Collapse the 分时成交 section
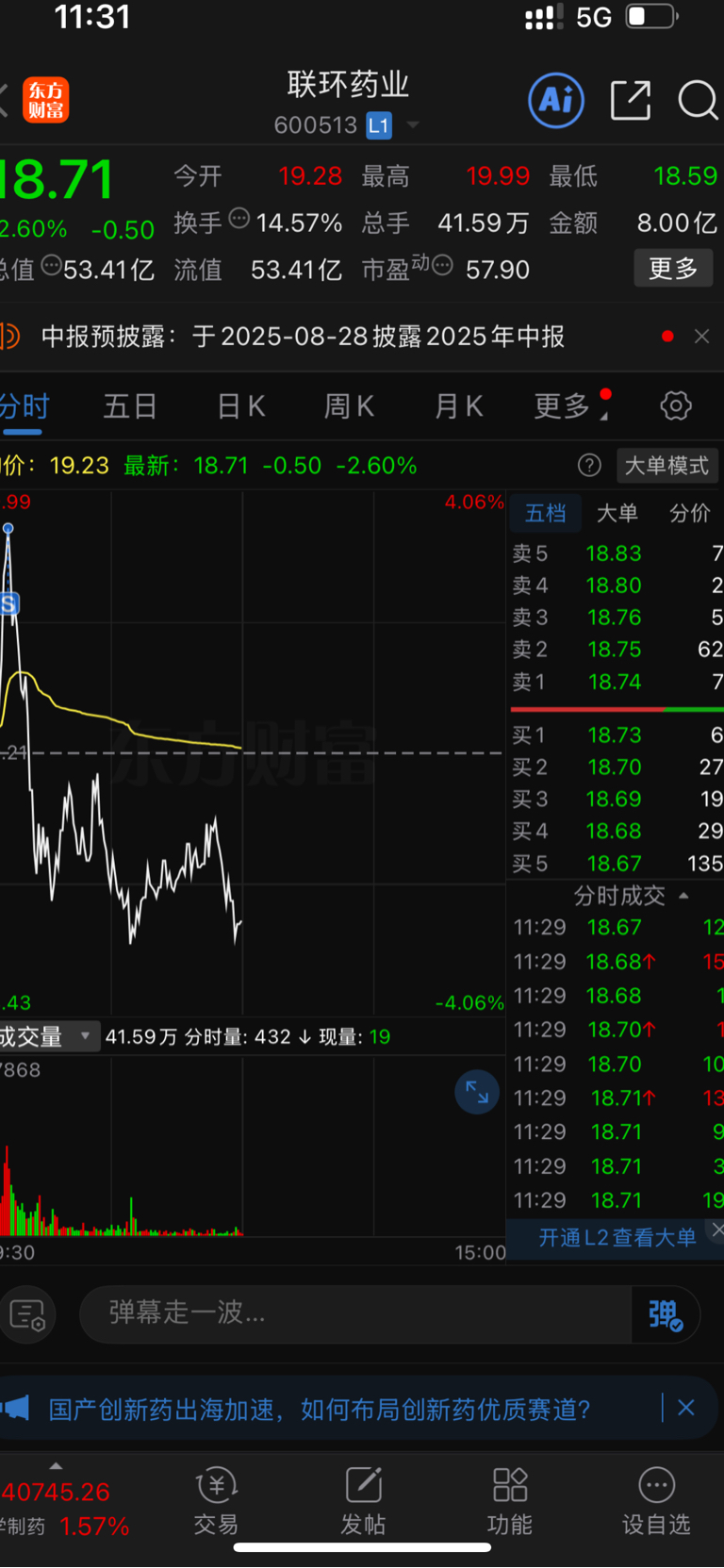 tap(684, 896)
